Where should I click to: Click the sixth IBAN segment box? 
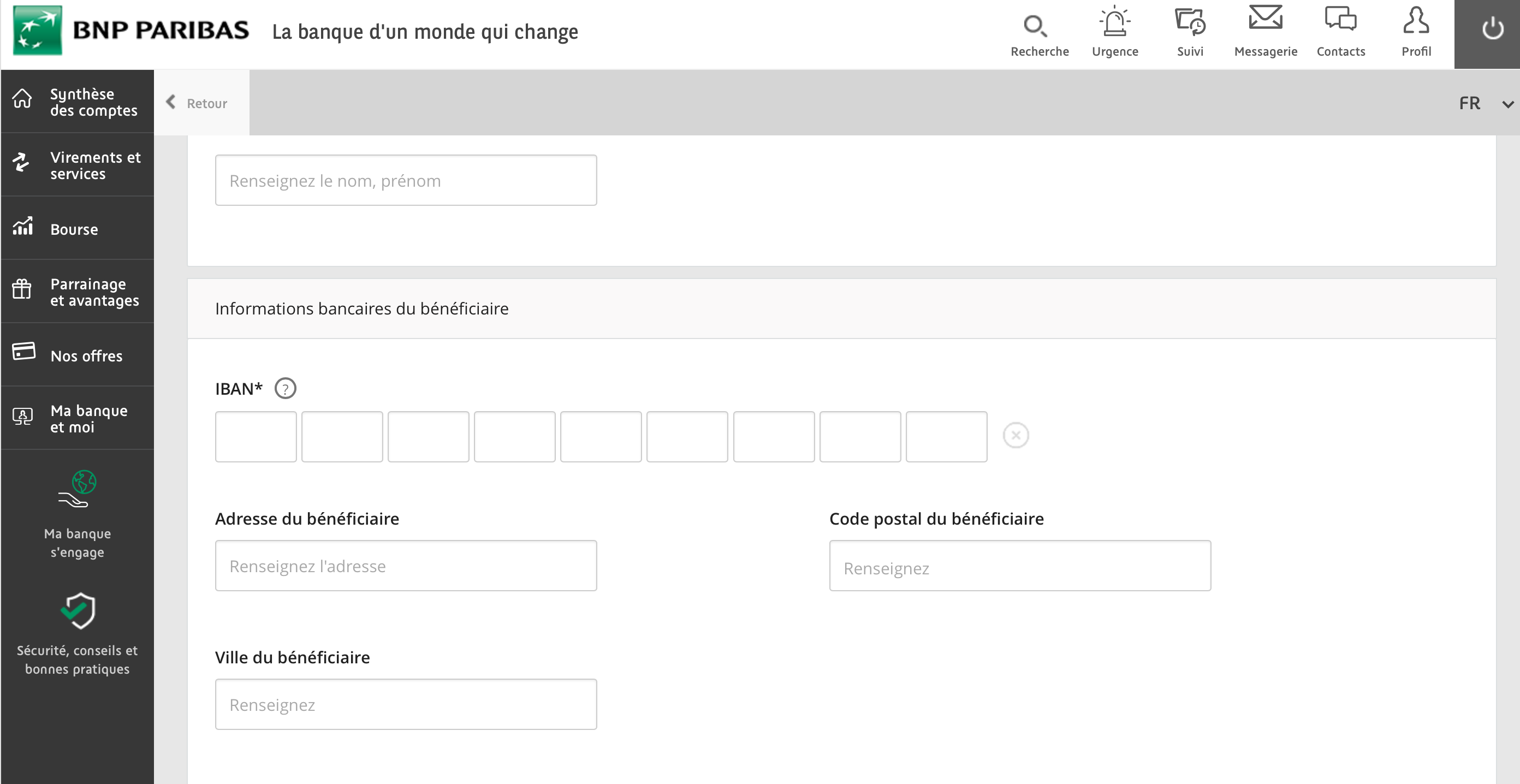687,437
